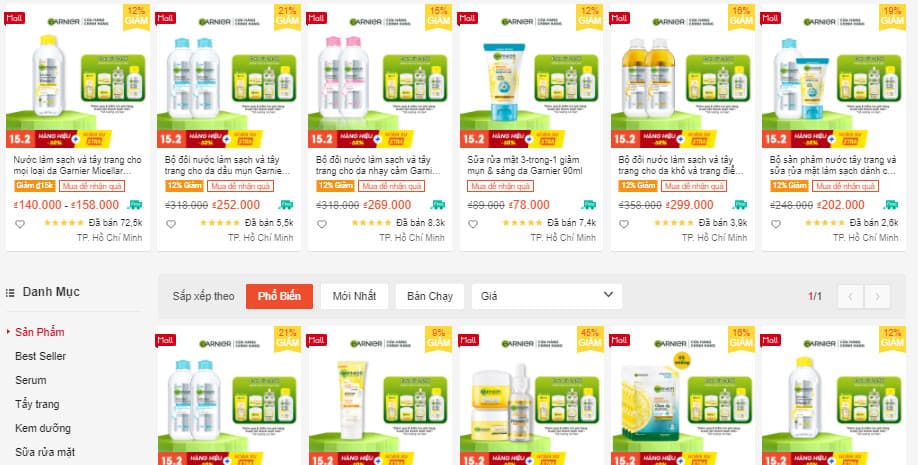
Task: Toggle favorite heart on the 202.000 set
Action: [776, 224]
